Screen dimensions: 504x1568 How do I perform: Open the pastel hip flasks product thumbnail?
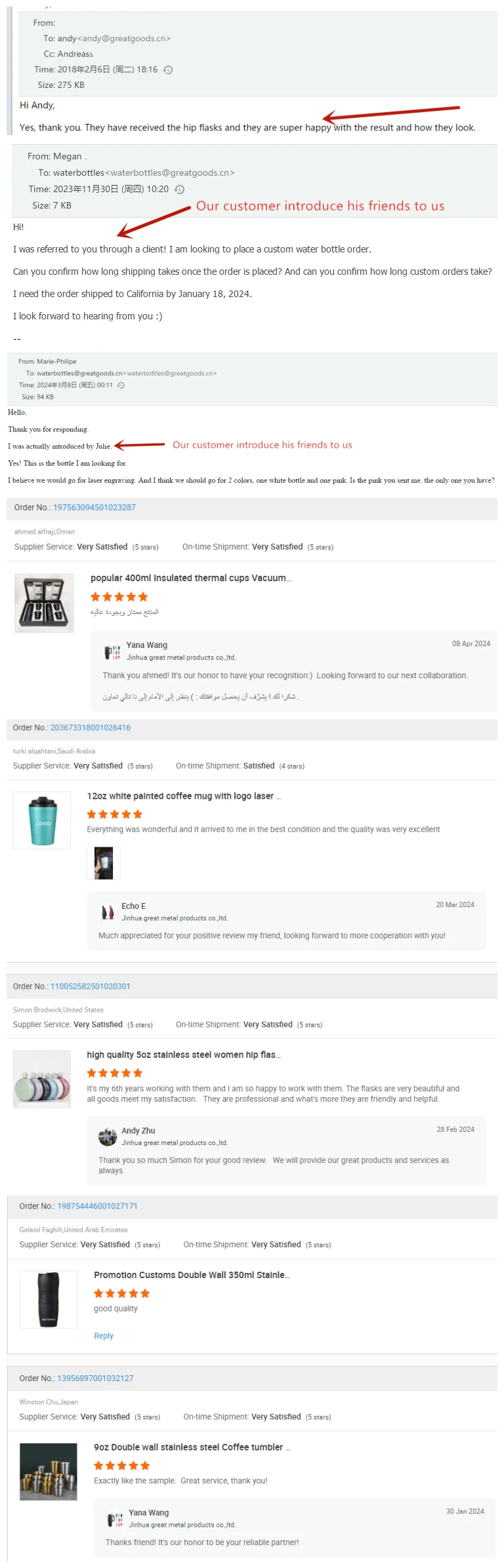(42, 1079)
